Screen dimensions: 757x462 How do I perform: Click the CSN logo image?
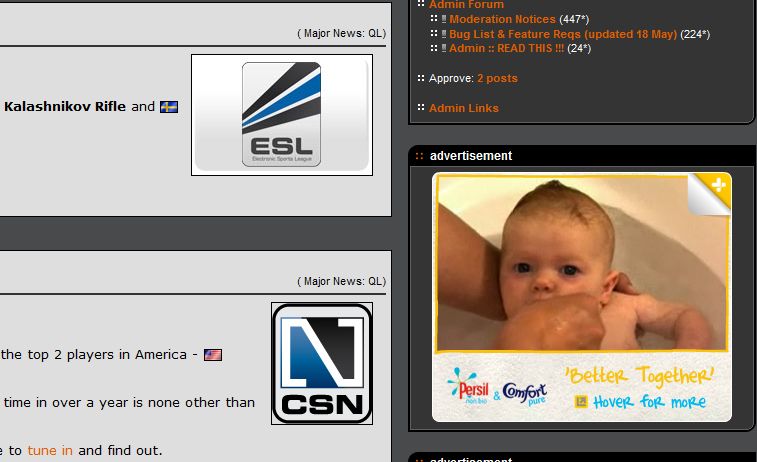pos(322,364)
